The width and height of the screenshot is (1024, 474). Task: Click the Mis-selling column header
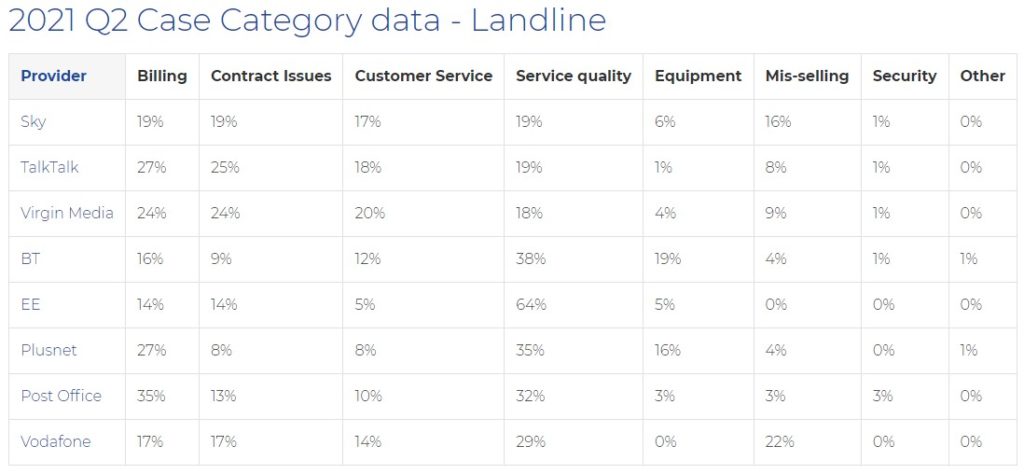tap(807, 76)
